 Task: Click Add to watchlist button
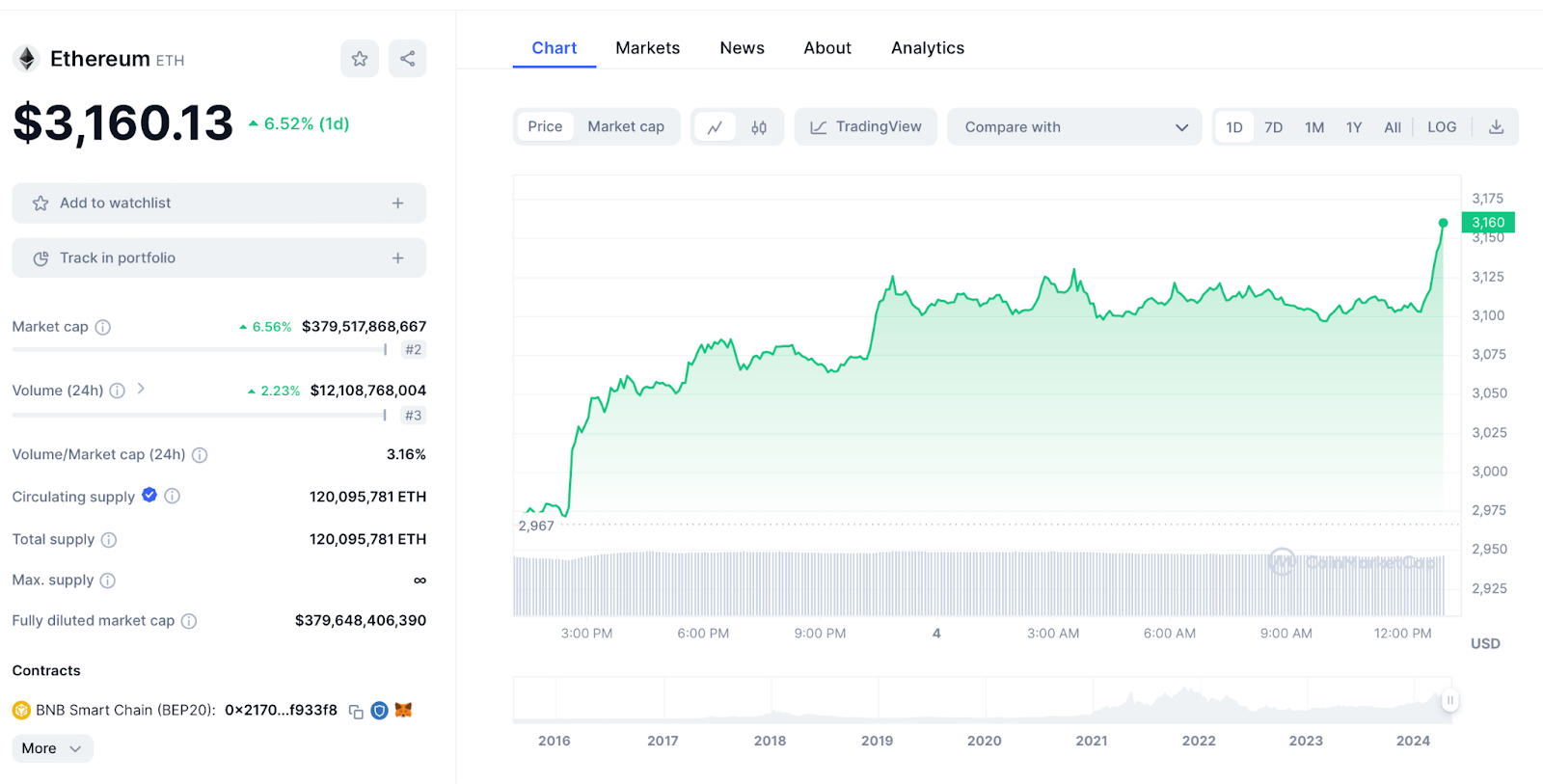[x=219, y=203]
